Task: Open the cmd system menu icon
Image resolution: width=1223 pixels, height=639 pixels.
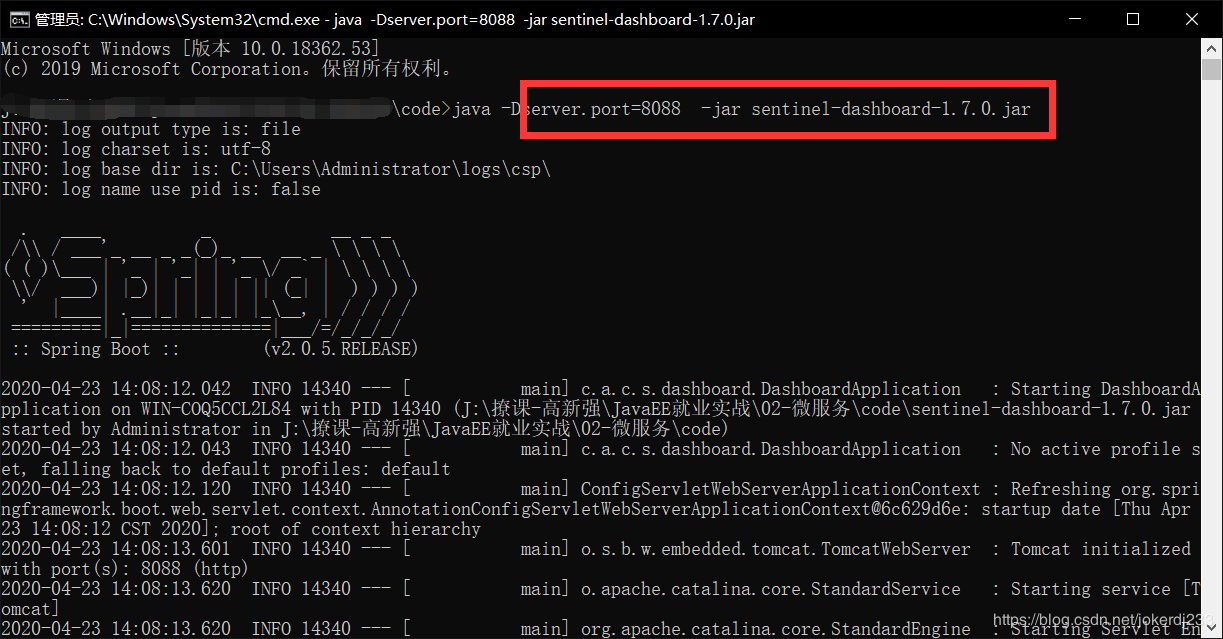Action: (x=17, y=19)
